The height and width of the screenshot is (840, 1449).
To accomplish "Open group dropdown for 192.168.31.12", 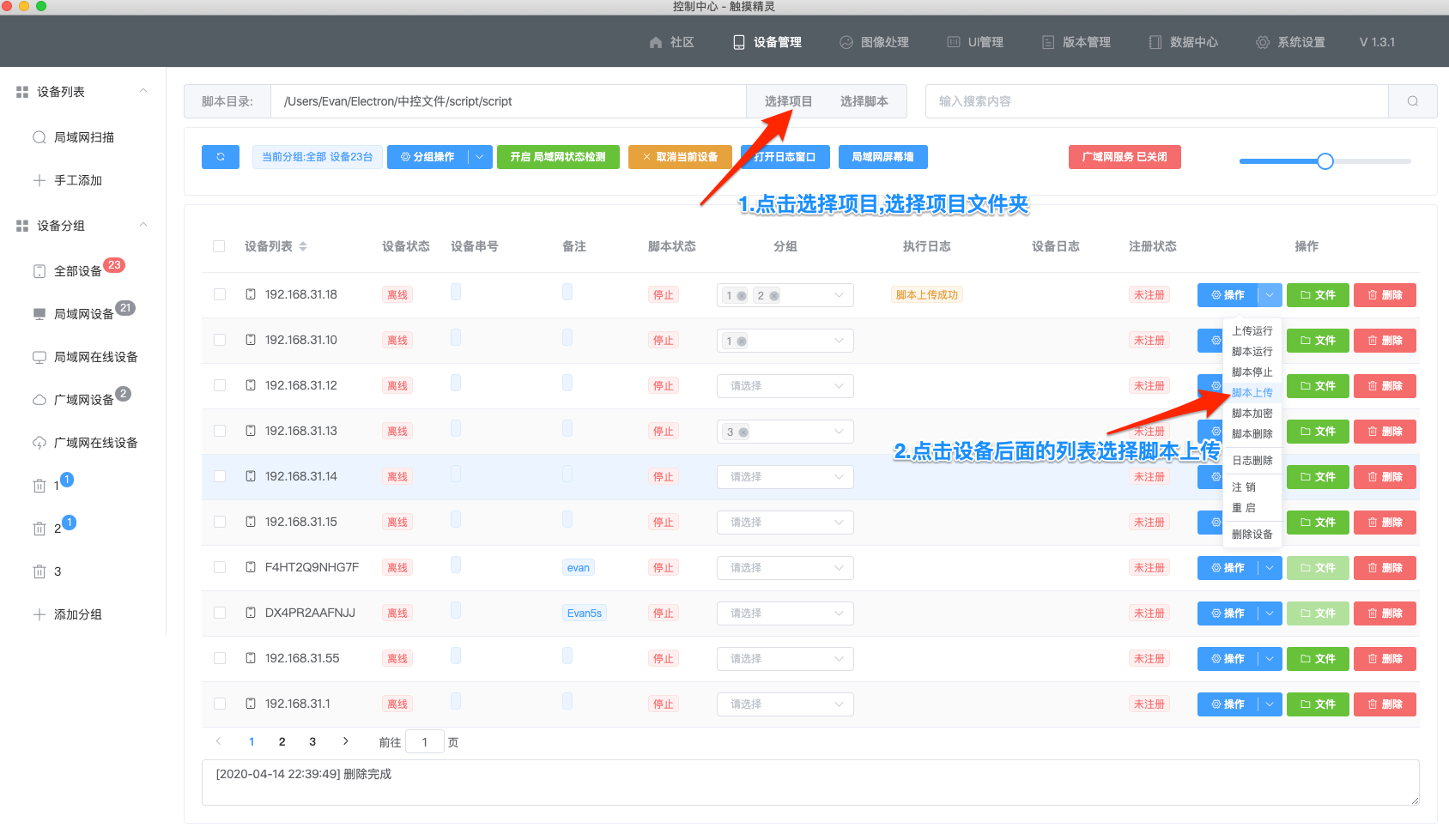I will tap(785, 386).
